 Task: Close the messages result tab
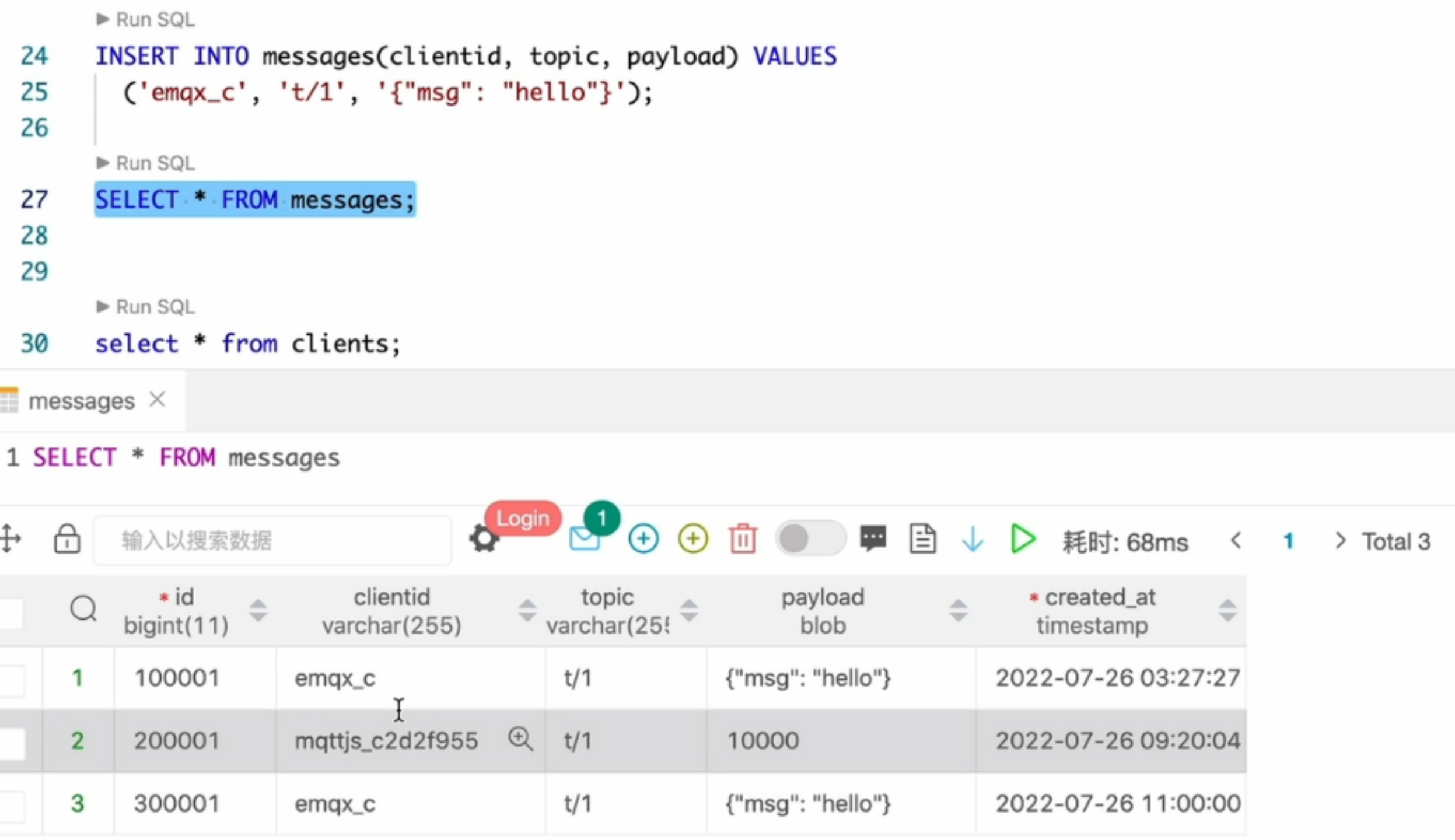pyautogui.click(x=158, y=400)
